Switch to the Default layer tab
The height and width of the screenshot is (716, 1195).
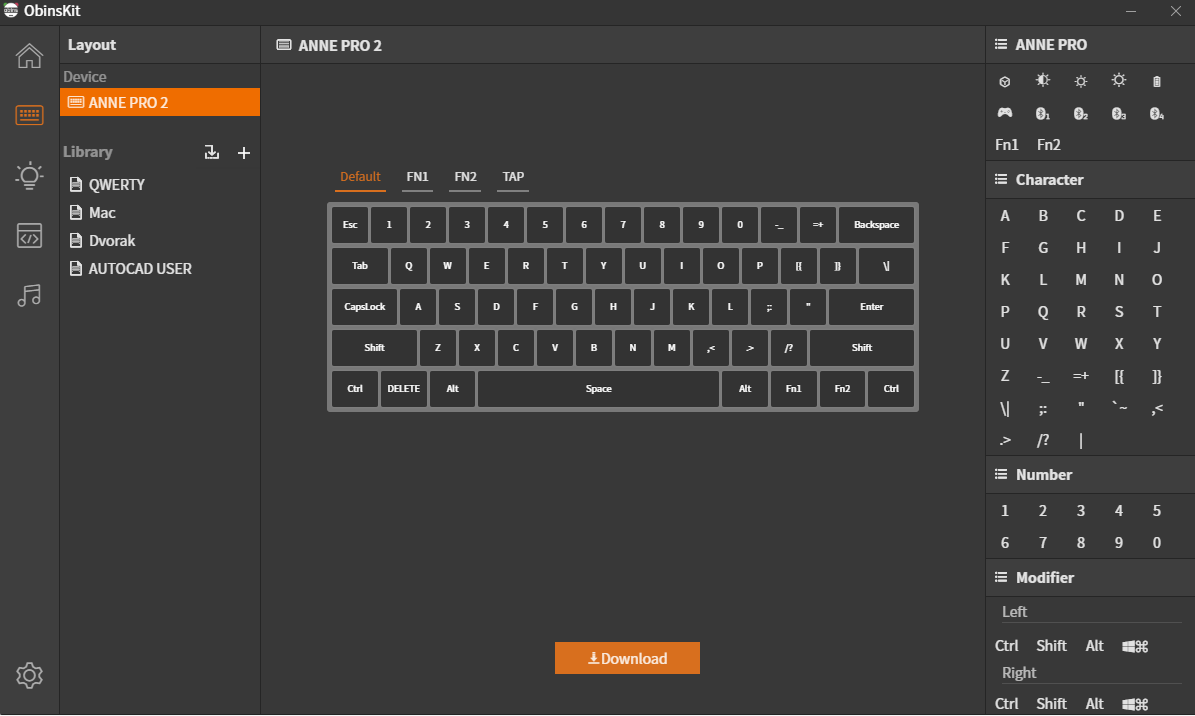tap(360, 177)
